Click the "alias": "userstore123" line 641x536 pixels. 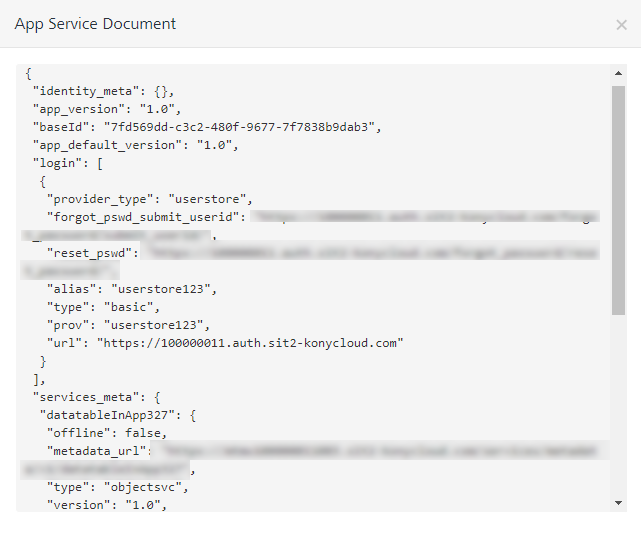(131, 289)
